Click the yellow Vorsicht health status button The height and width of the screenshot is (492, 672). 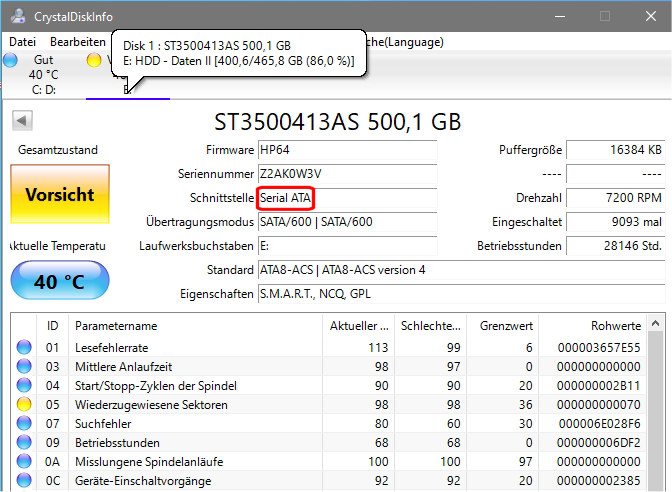(x=60, y=194)
